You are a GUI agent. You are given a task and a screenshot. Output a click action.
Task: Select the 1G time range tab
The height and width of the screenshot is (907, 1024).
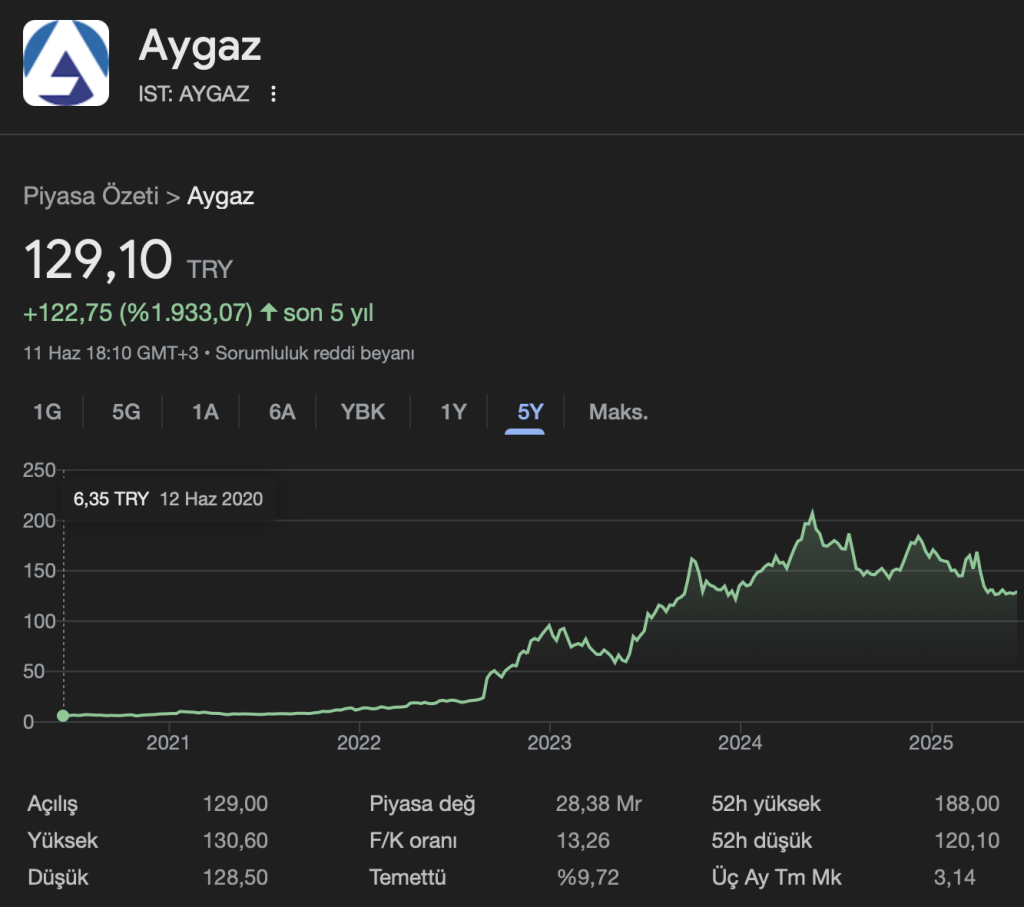[47, 412]
